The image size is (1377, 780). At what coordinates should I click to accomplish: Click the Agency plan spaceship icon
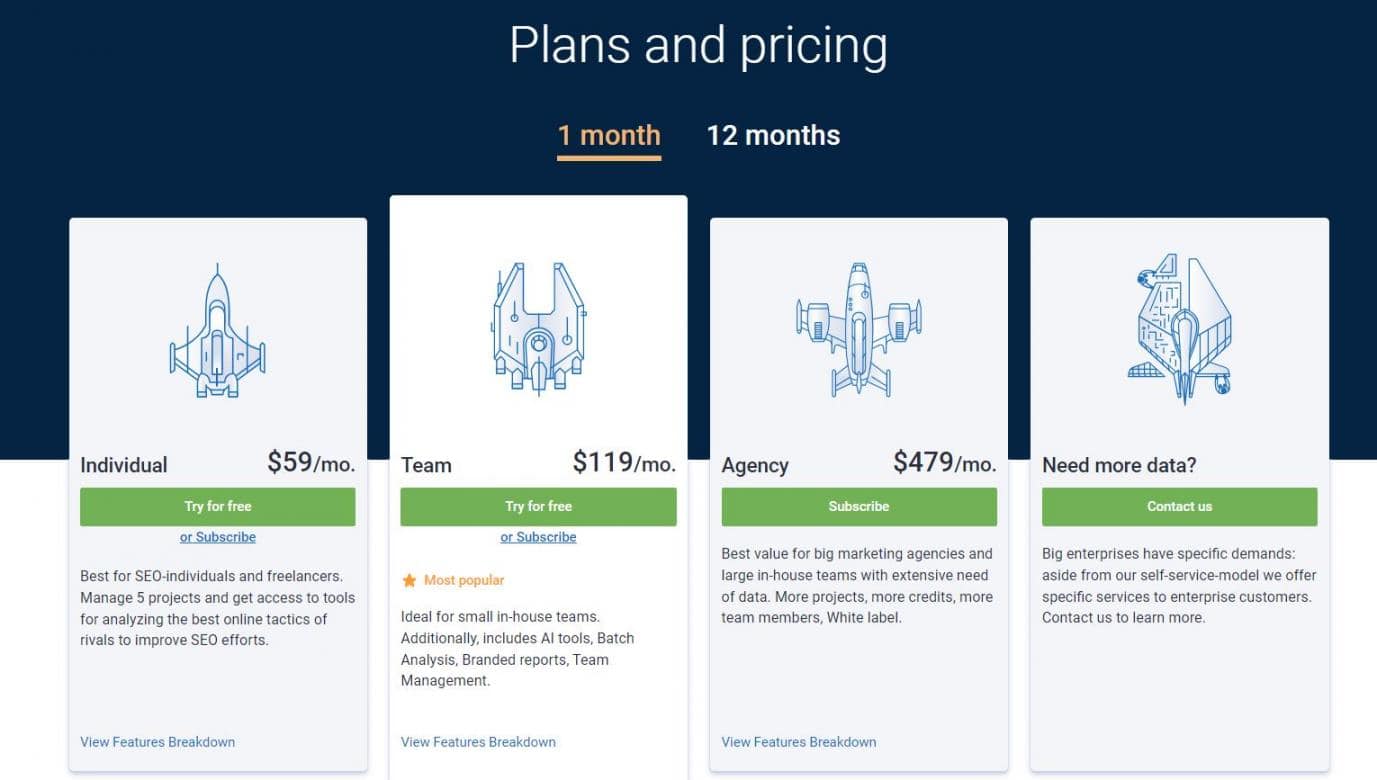tap(858, 329)
